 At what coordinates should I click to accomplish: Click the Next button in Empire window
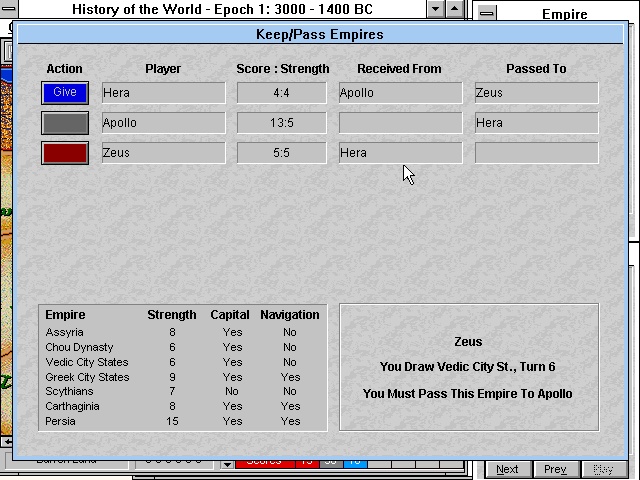click(507, 469)
